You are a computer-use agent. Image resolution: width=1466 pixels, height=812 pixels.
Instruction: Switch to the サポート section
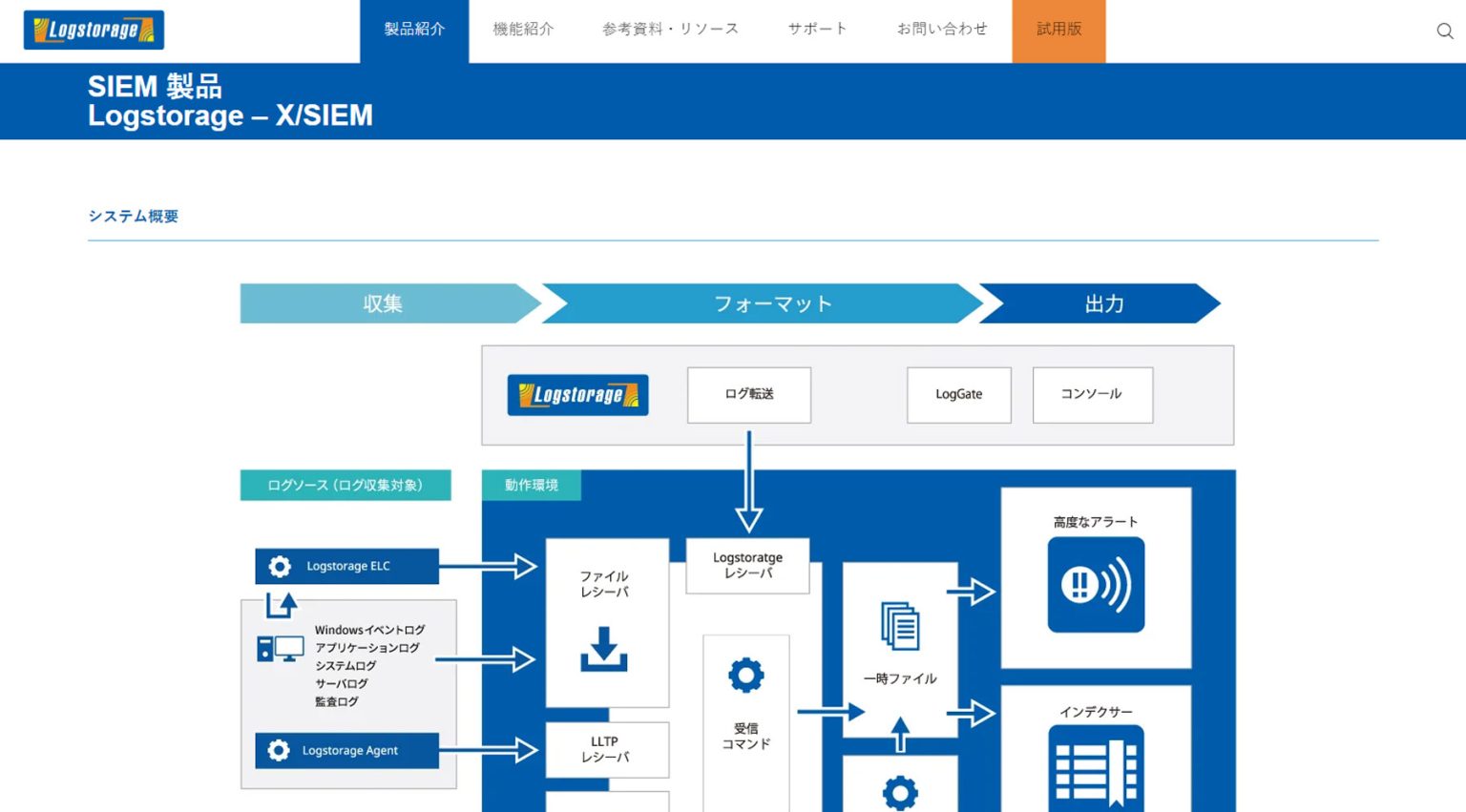(x=816, y=29)
